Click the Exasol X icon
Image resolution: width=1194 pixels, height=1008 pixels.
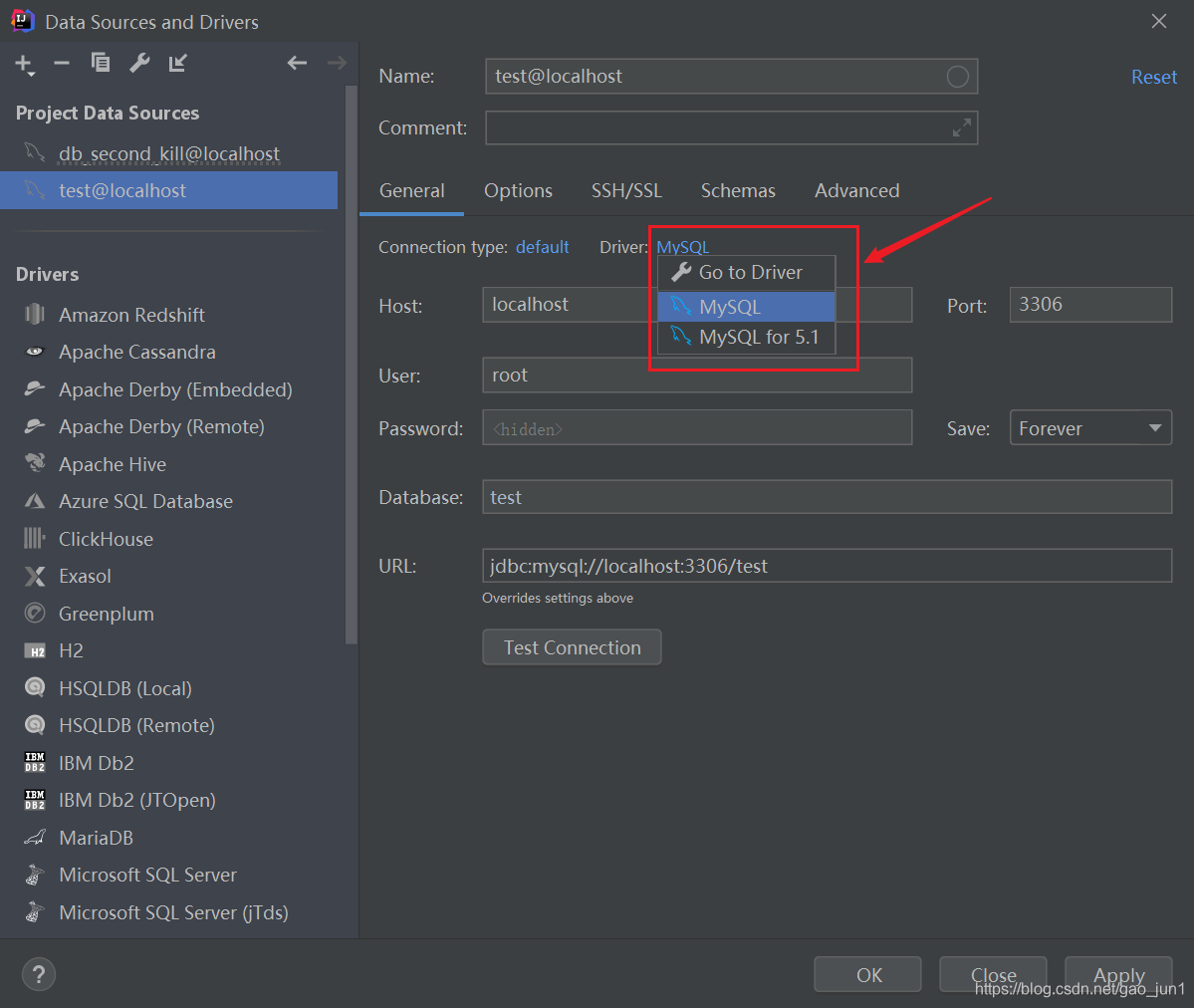tap(34, 576)
